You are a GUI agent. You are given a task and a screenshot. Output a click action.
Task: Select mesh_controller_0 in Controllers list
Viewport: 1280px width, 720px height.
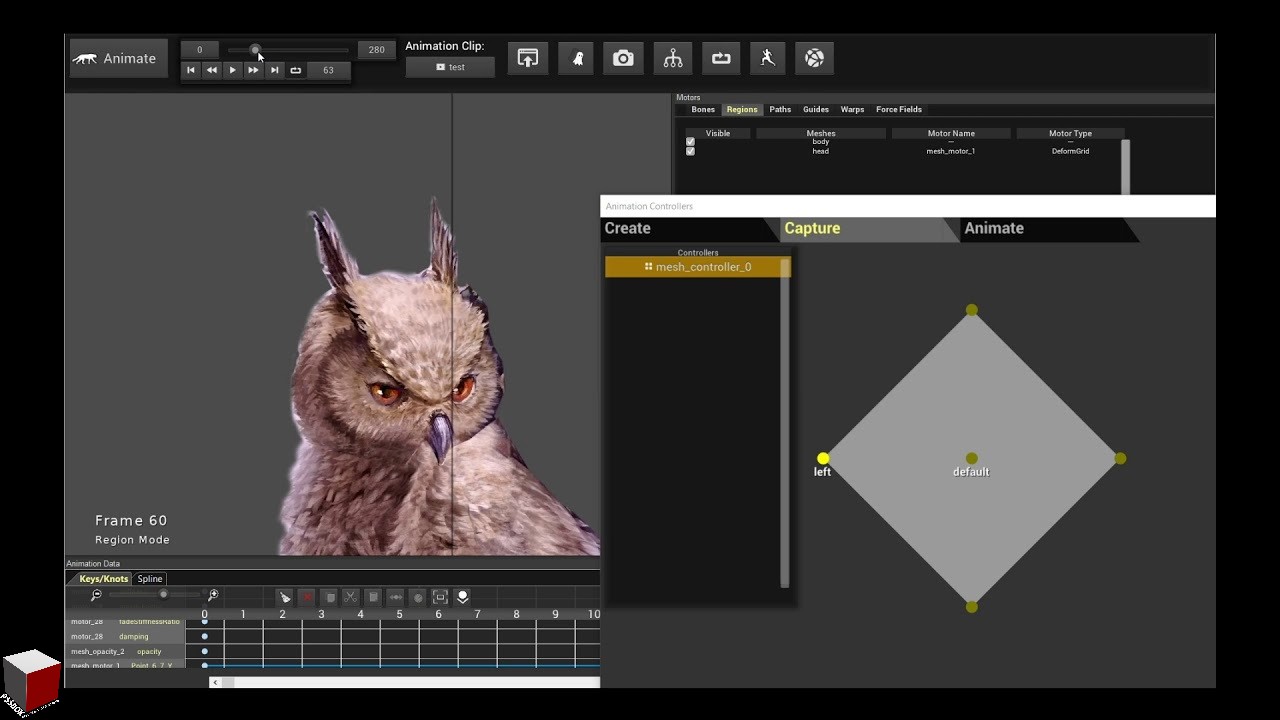697,267
